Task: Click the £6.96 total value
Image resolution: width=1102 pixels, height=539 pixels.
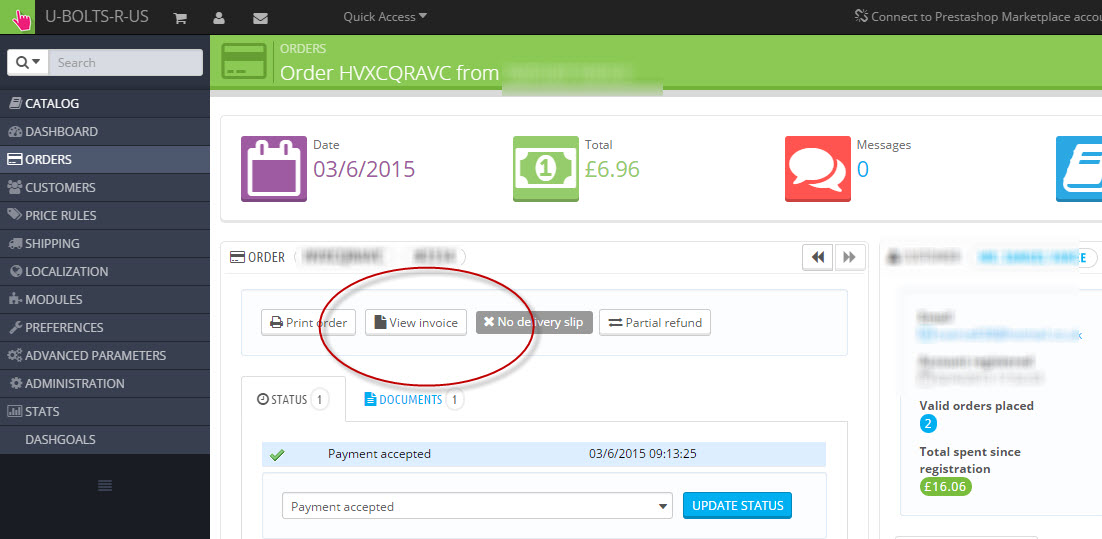Action: 612,169
